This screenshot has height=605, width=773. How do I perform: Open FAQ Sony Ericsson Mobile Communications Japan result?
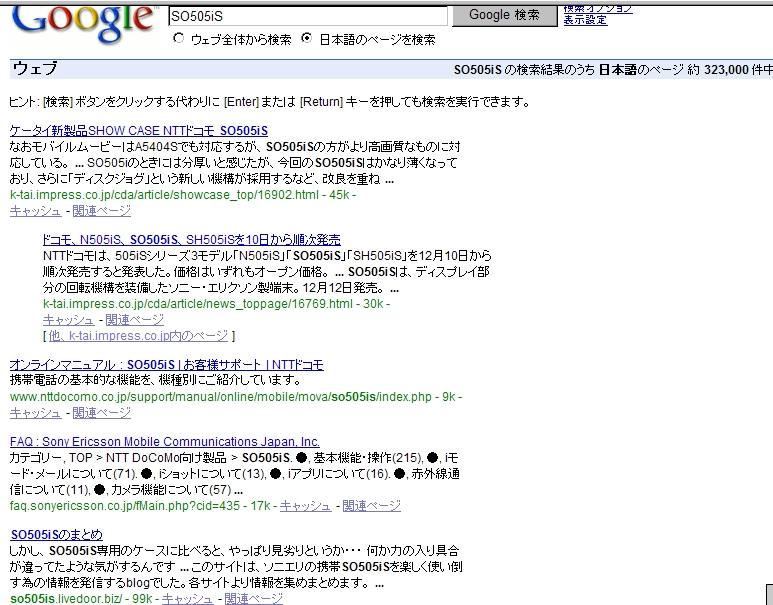tap(165, 442)
